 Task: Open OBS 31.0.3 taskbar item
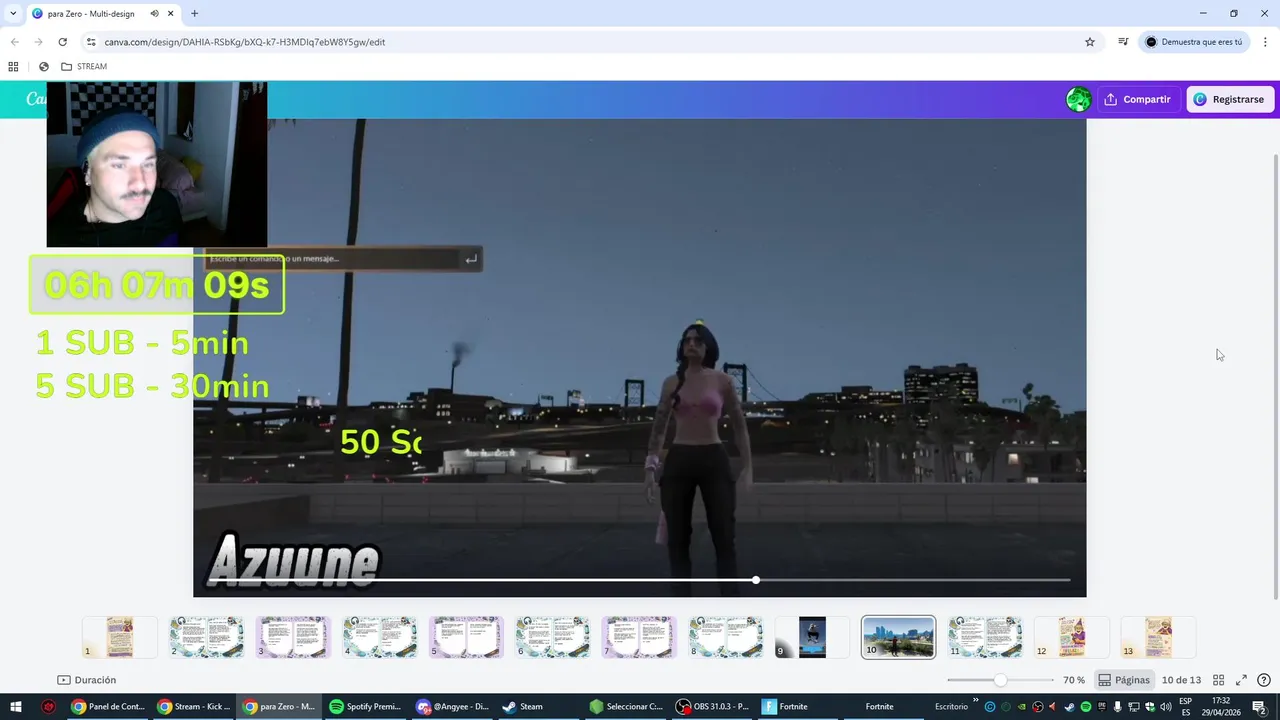(x=712, y=707)
